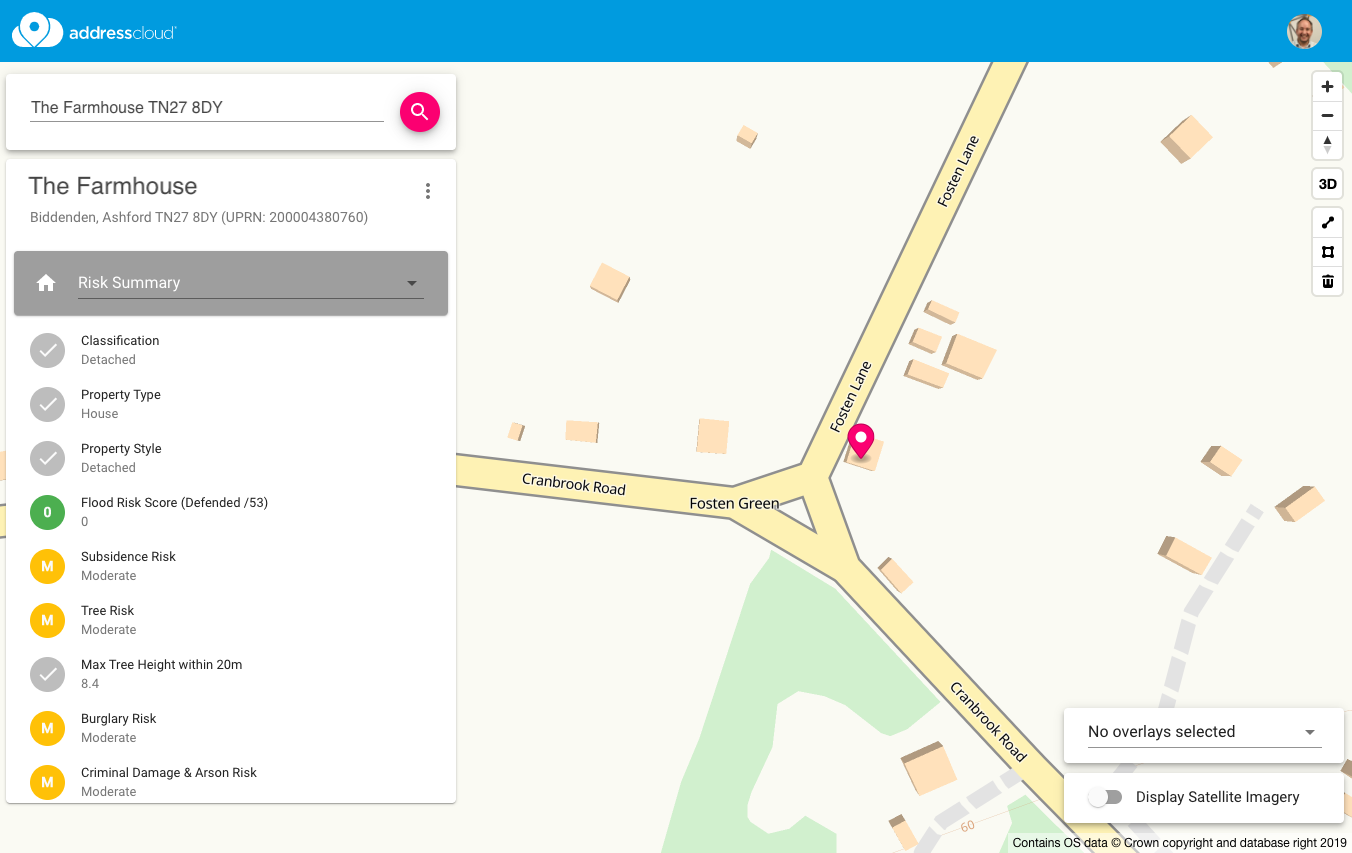
Task: Click the Subsidence Risk M badge
Action: pos(47,566)
